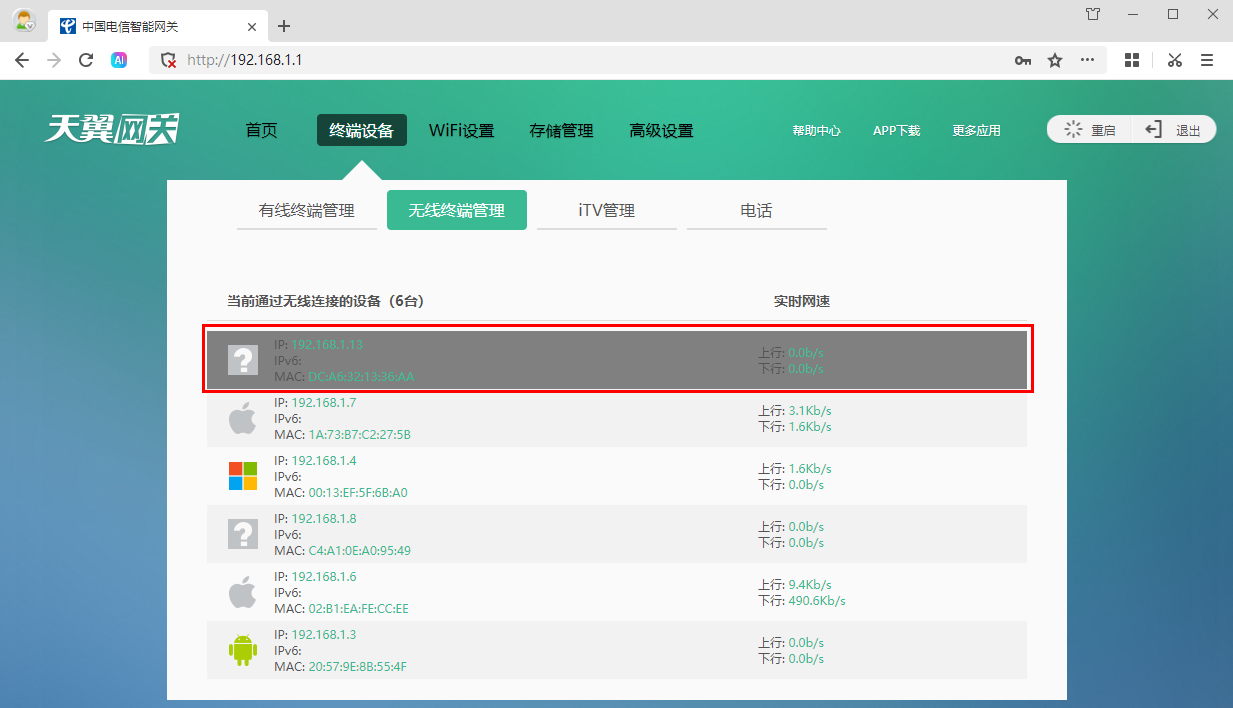1233x708 pixels.
Task: Open the three-dot more options menu
Action: tap(1087, 60)
